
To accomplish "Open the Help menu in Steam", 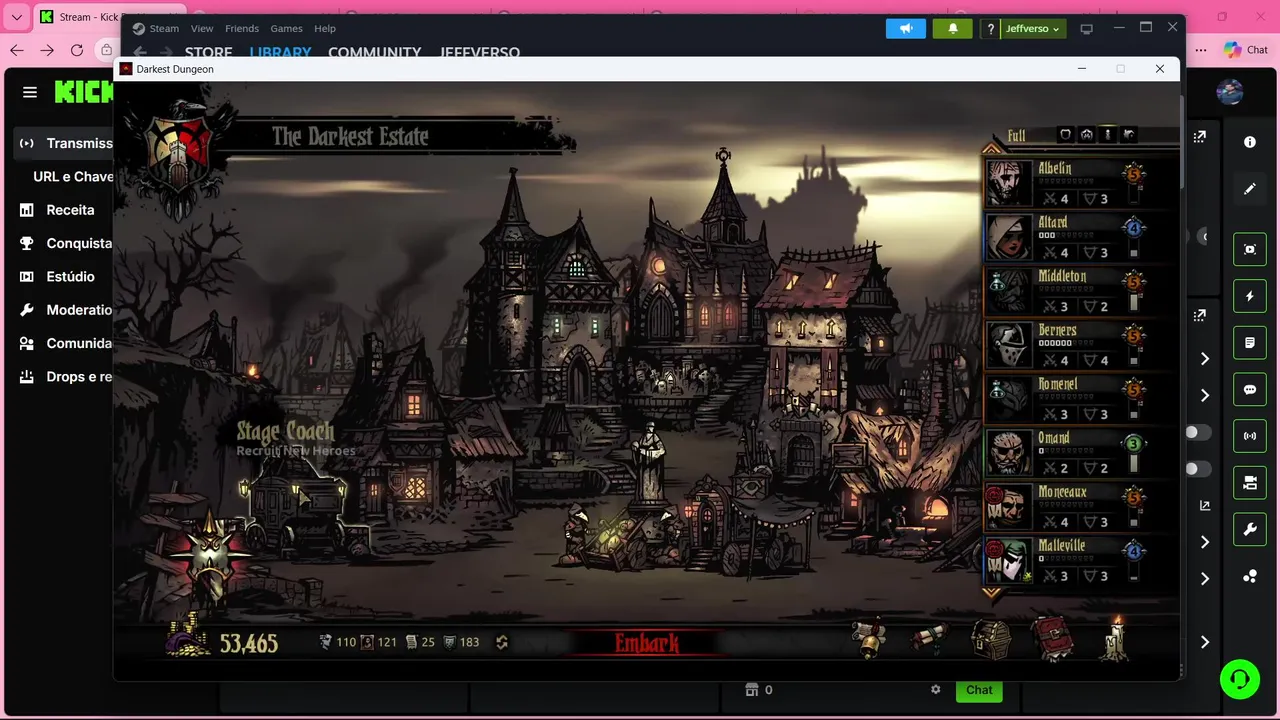I will point(325,28).
